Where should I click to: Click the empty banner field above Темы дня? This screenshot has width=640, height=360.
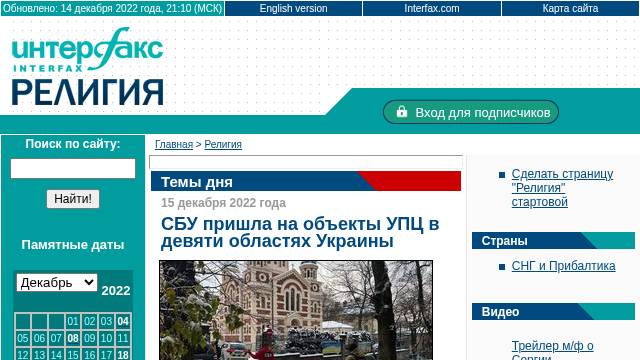pyautogui.click(x=306, y=162)
